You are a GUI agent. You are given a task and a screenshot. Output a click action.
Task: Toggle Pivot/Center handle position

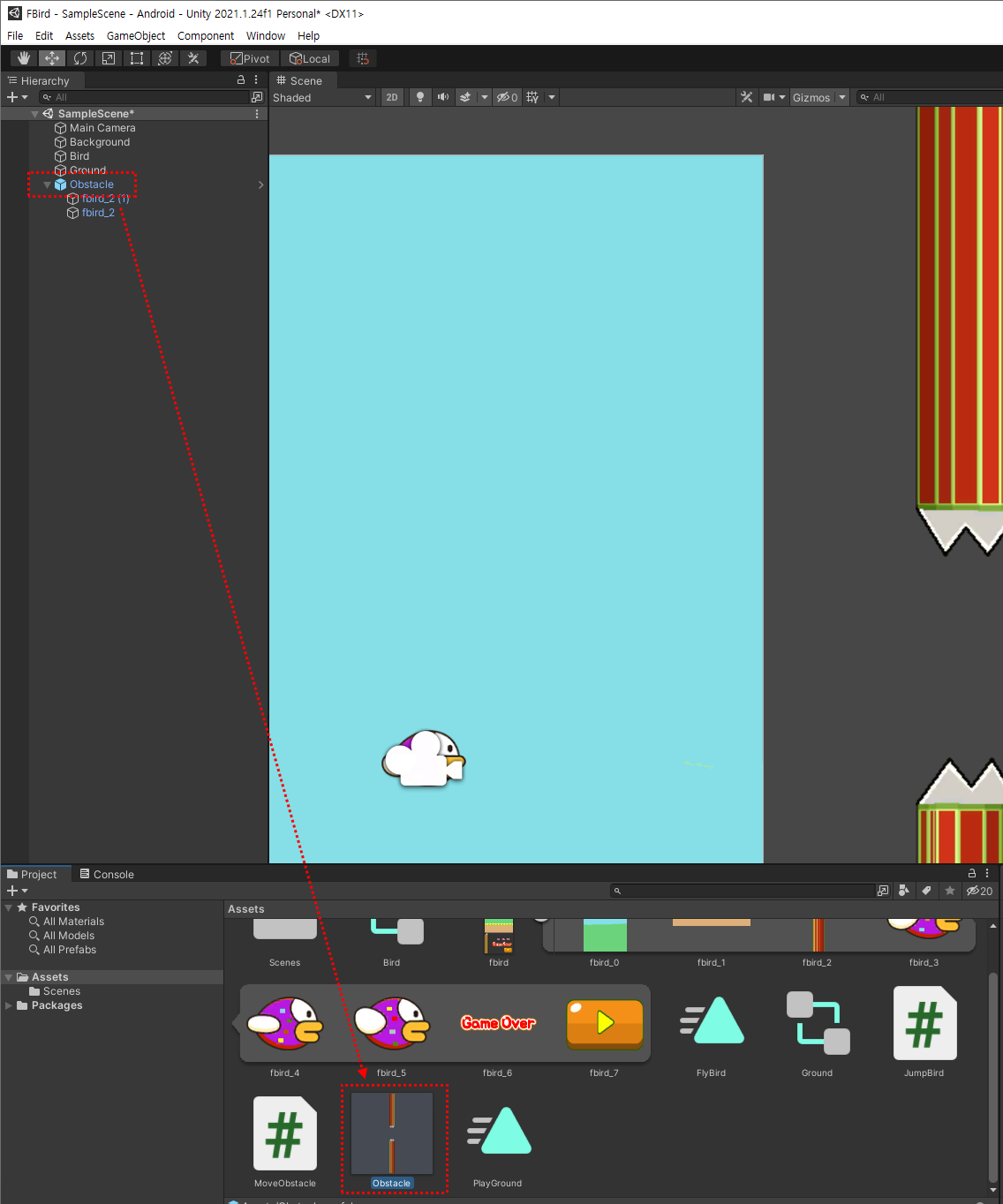click(x=250, y=58)
